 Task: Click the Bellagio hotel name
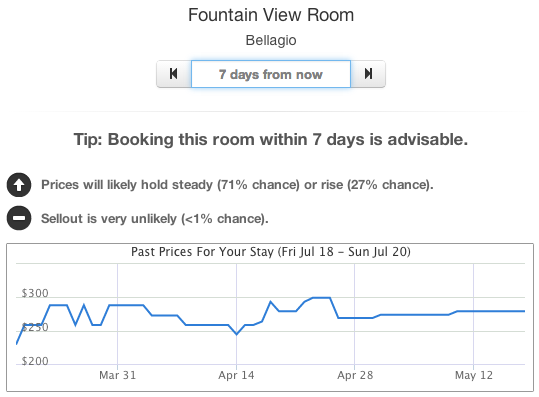(271, 40)
